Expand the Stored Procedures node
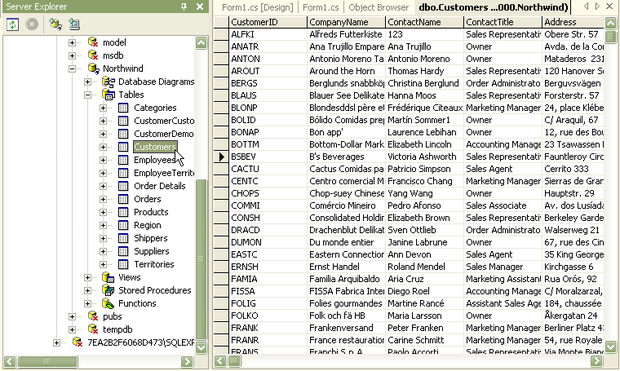 tap(87, 290)
